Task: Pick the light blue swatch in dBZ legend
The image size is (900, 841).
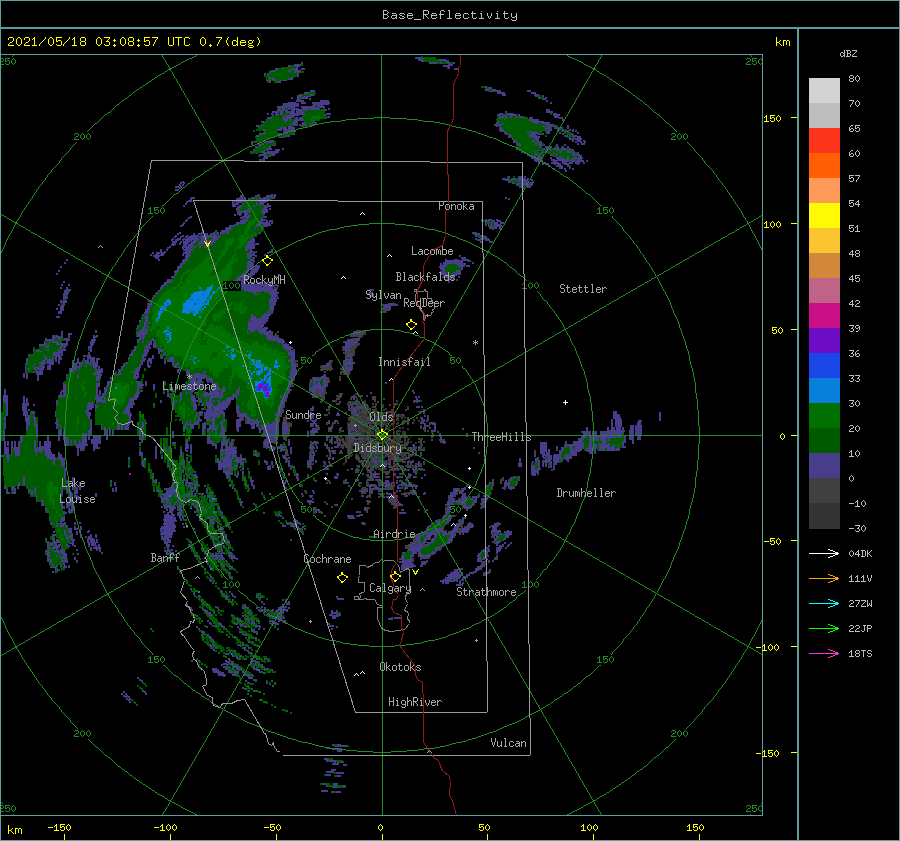Action: tap(824, 390)
